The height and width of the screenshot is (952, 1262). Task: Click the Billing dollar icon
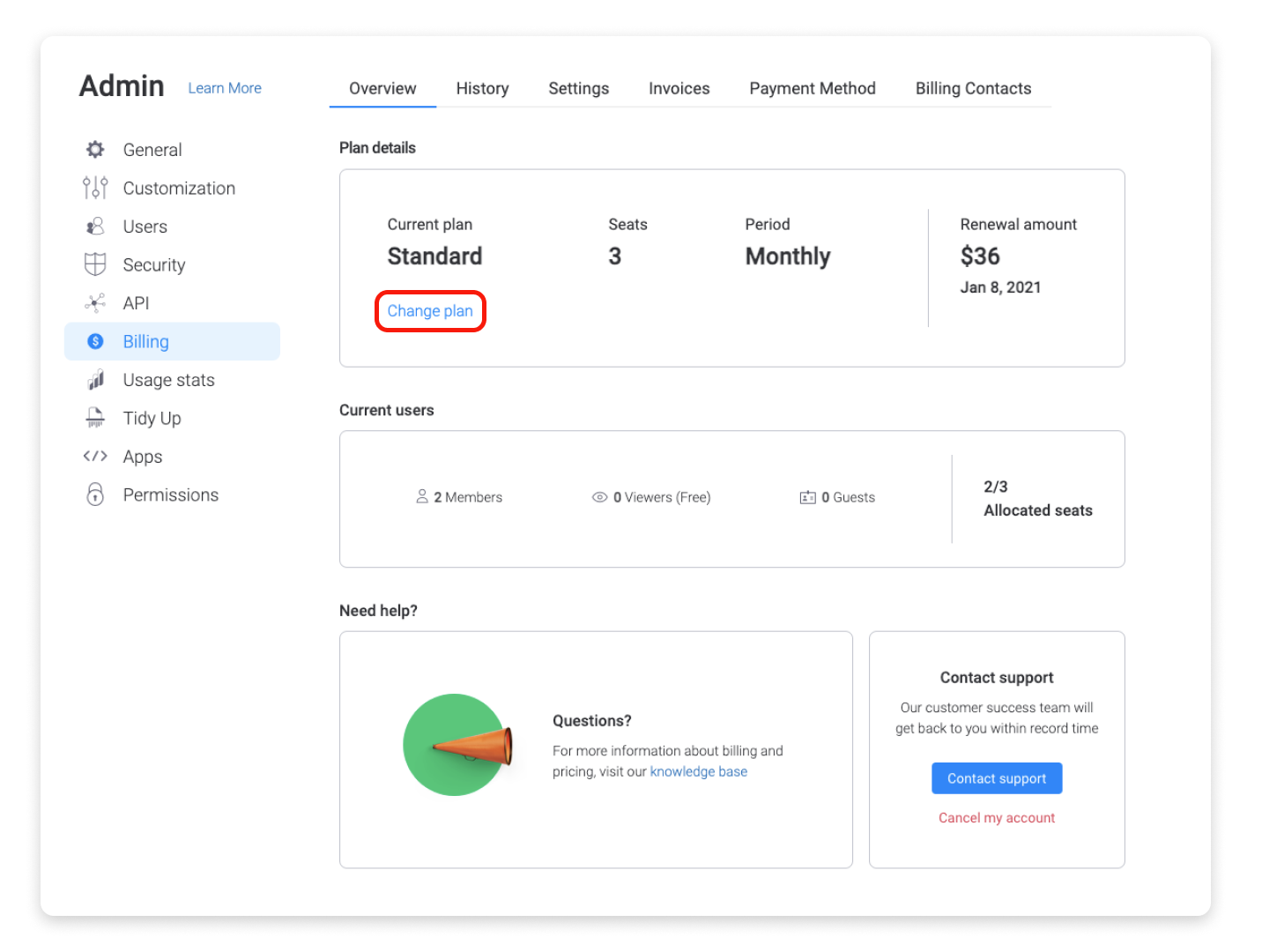(x=95, y=341)
